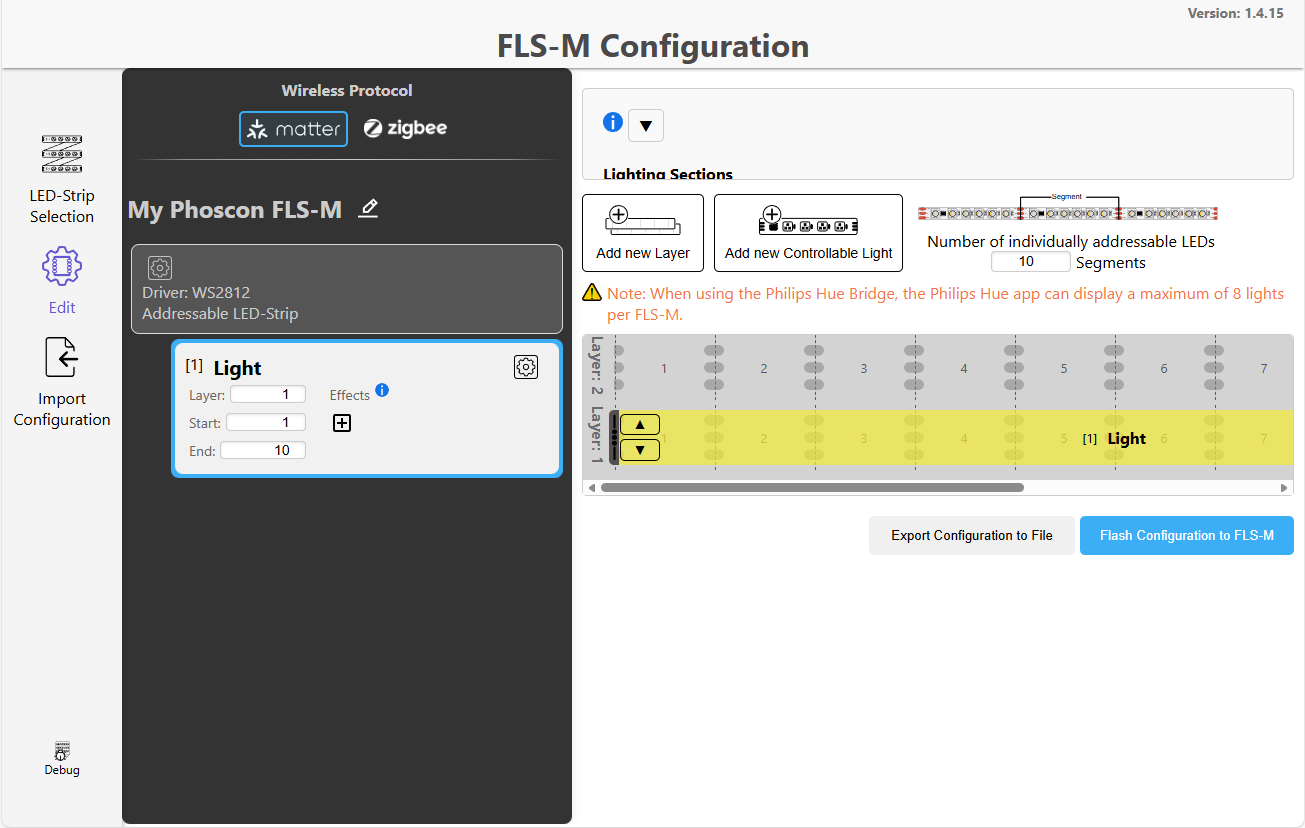Click pencil icon to rename My Phoscon FLS-M
The image size is (1305, 828).
tap(369, 209)
